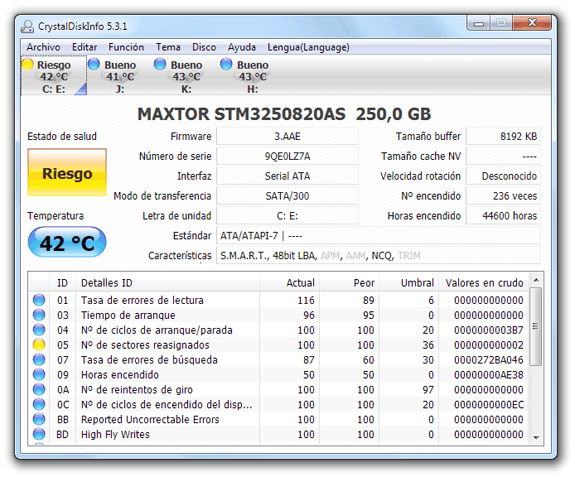
Task: Click the Tamaño cache NV empty field
Action: click(x=503, y=156)
